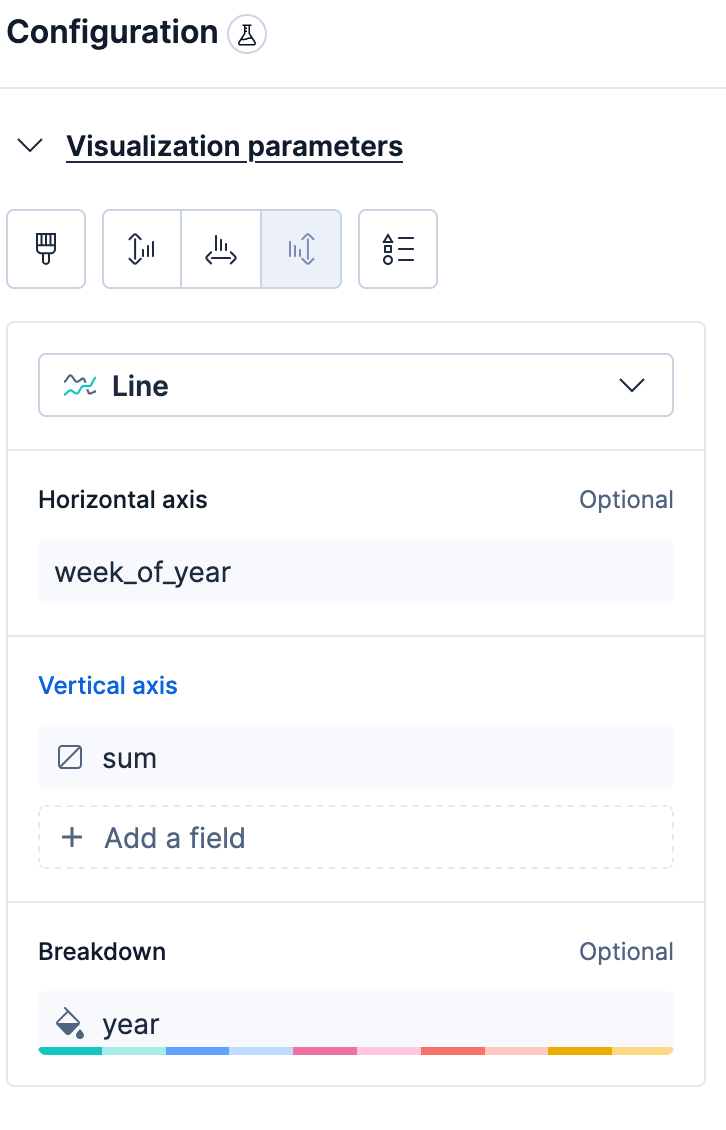The image size is (726, 1130).
Task: Open the legend settings icon
Action: [398, 249]
